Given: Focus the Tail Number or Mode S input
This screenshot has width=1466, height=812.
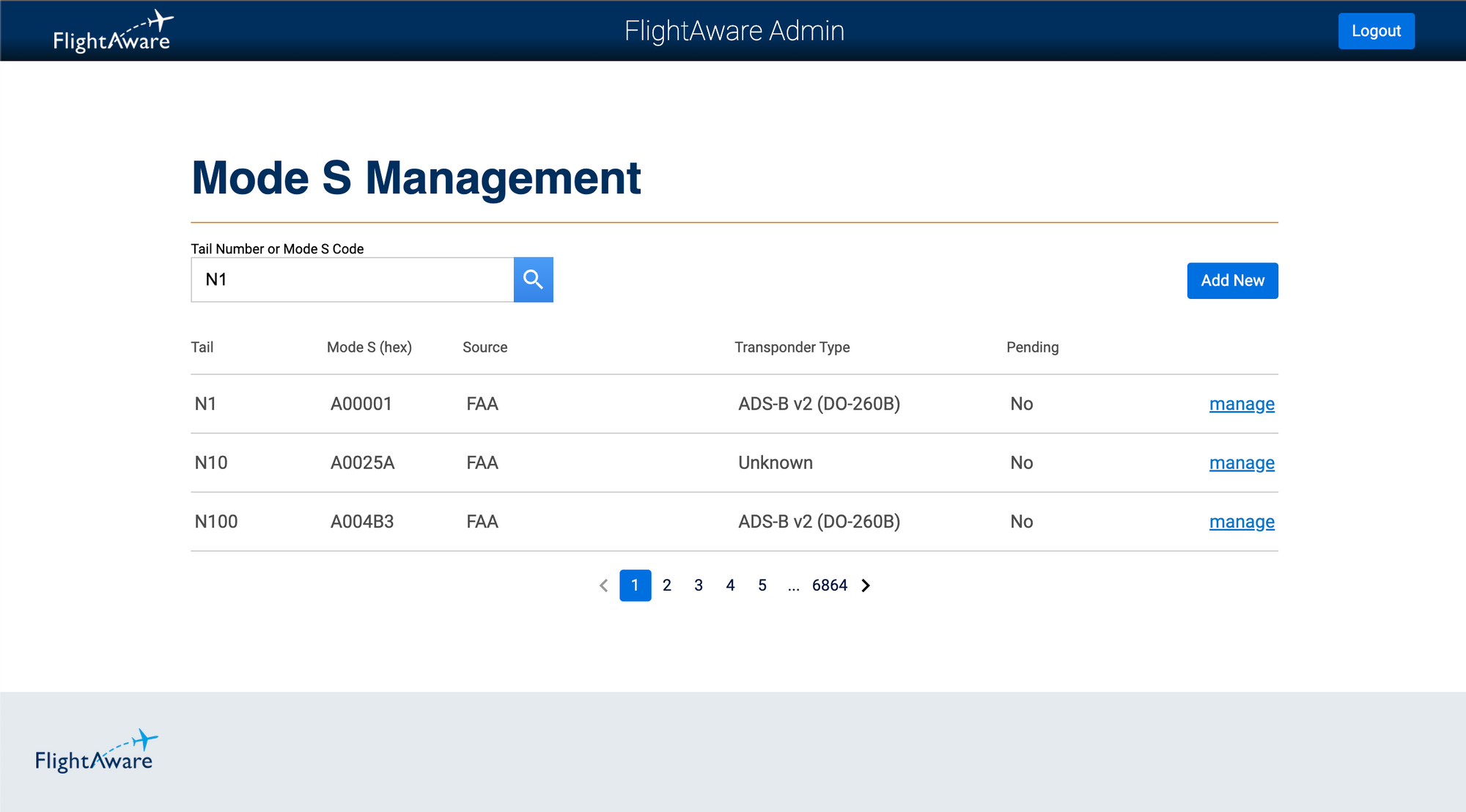Looking at the screenshot, I should pyautogui.click(x=352, y=279).
